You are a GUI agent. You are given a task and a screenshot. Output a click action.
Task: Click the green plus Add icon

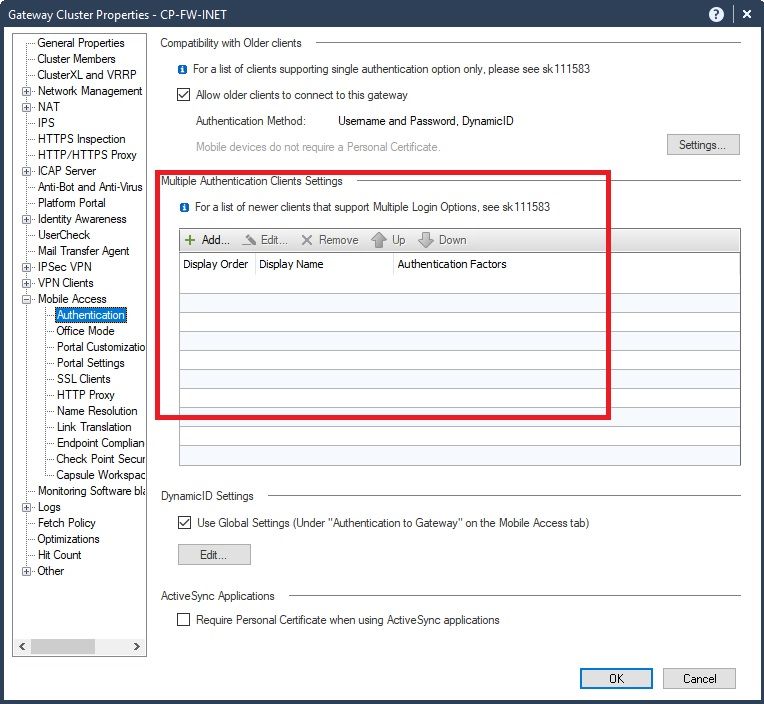tap(190, 240)
